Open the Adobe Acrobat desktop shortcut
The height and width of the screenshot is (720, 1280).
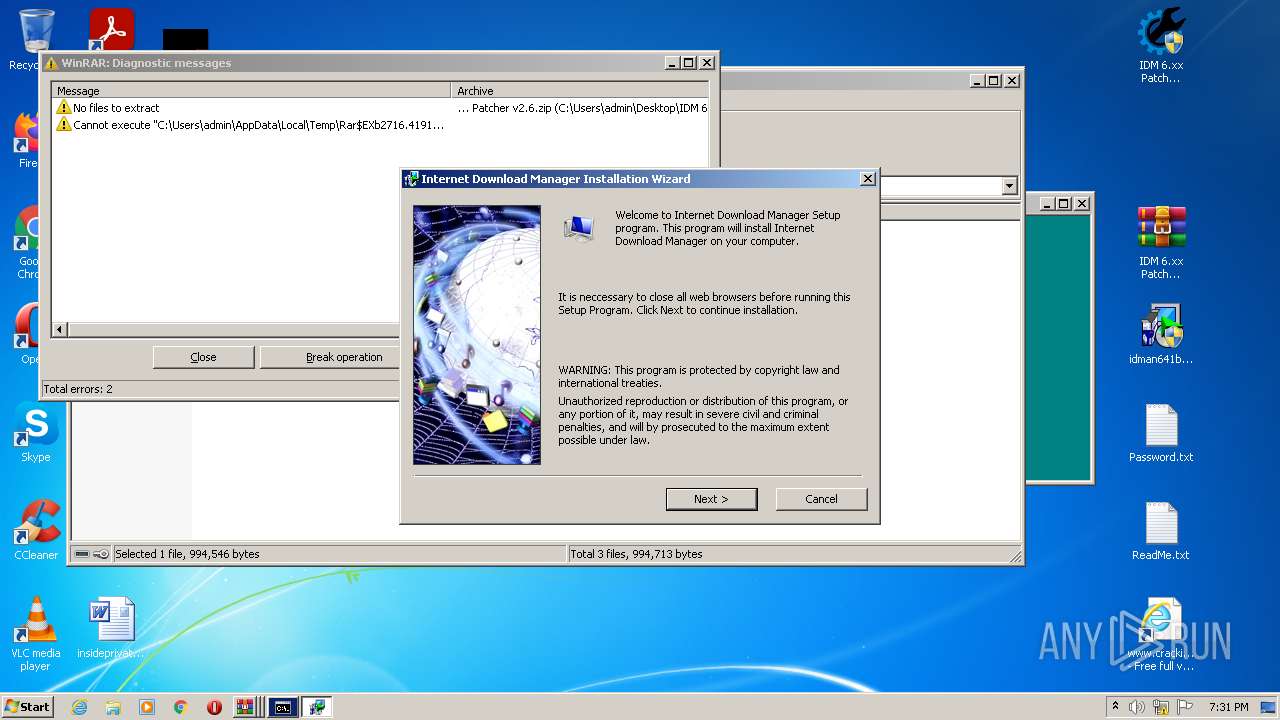pos(111,30)
